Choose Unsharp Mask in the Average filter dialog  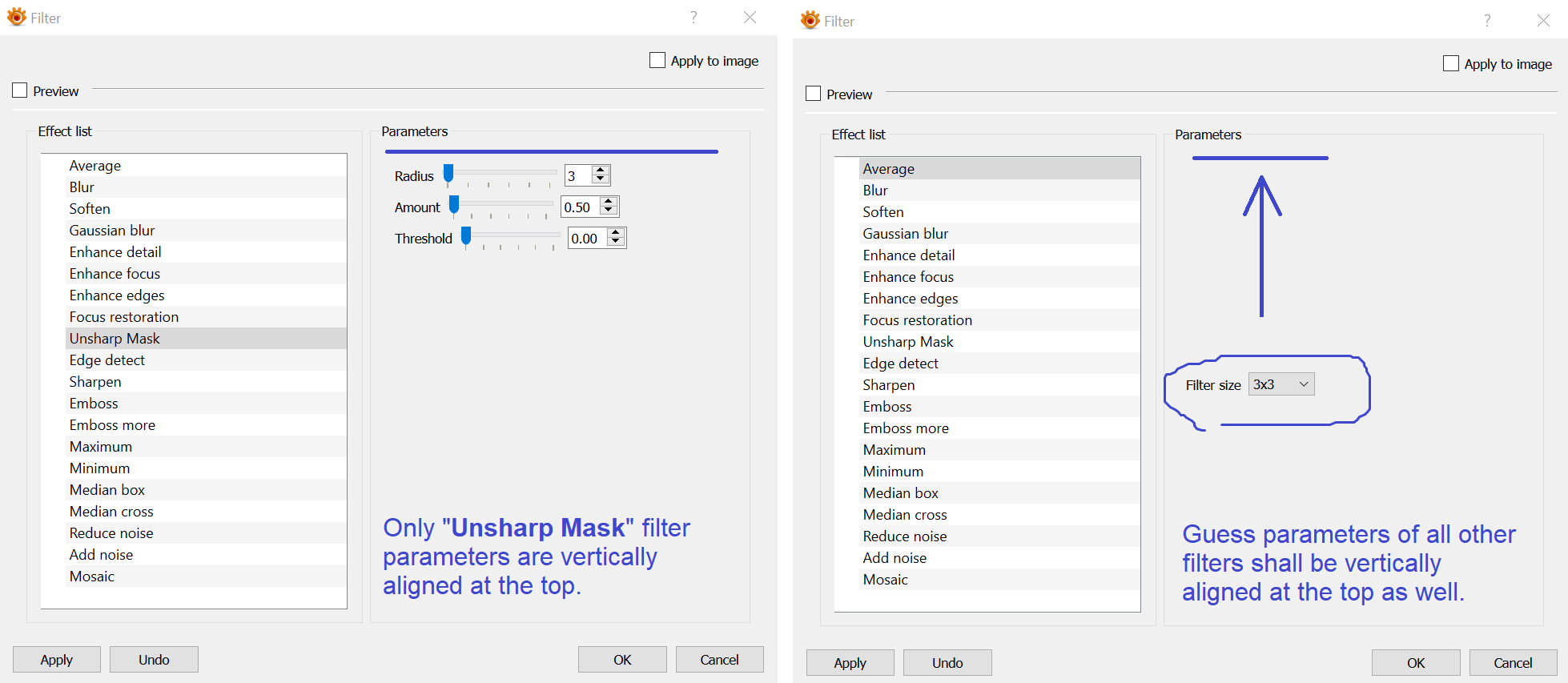click(999, 342)
